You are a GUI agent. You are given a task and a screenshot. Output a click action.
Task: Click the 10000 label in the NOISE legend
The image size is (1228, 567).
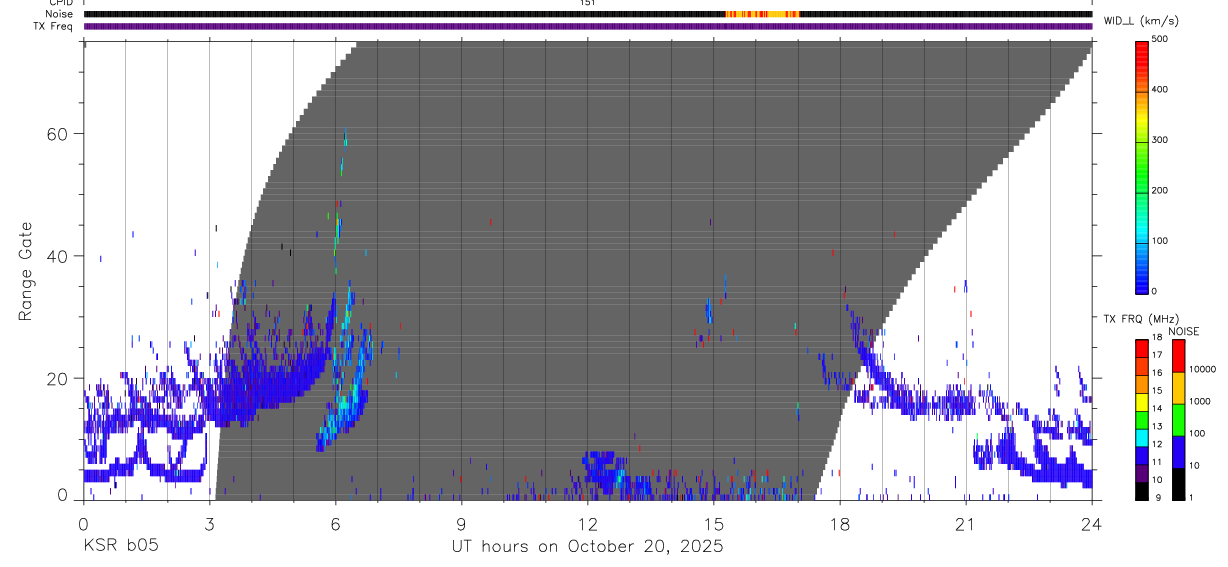click(1202, 370)
